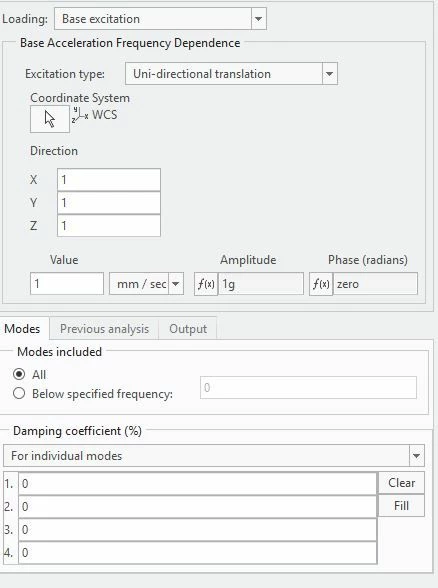Screen dimensions: 438x588
Task: Click damping coefficient field for mode 3
Action: click(x=198, y=530)
